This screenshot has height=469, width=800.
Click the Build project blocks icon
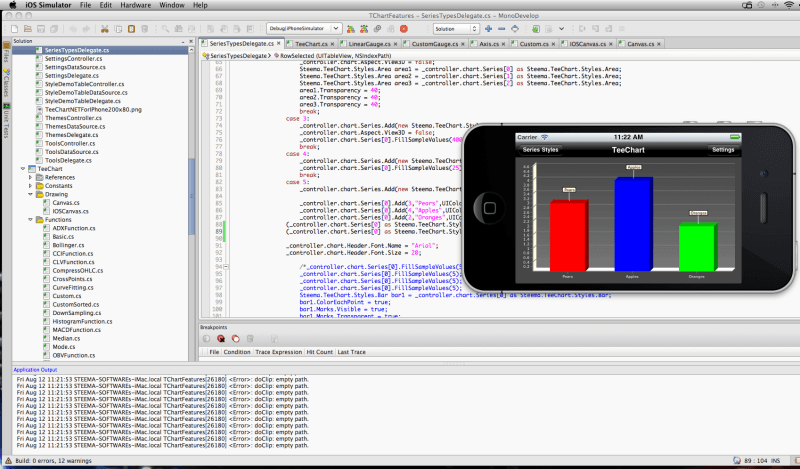coord(351,29)
